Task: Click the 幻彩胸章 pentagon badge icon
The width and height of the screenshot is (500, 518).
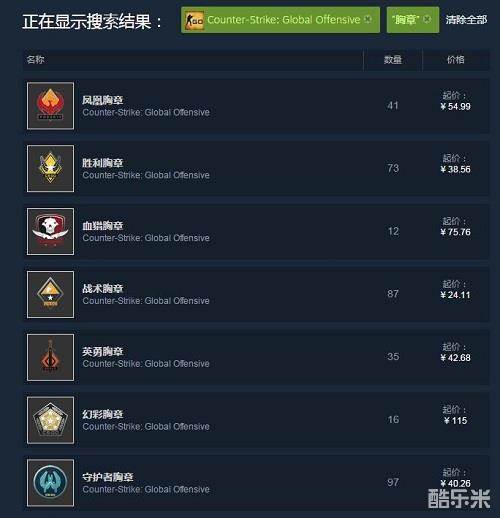Action: [x=50, y=420]
